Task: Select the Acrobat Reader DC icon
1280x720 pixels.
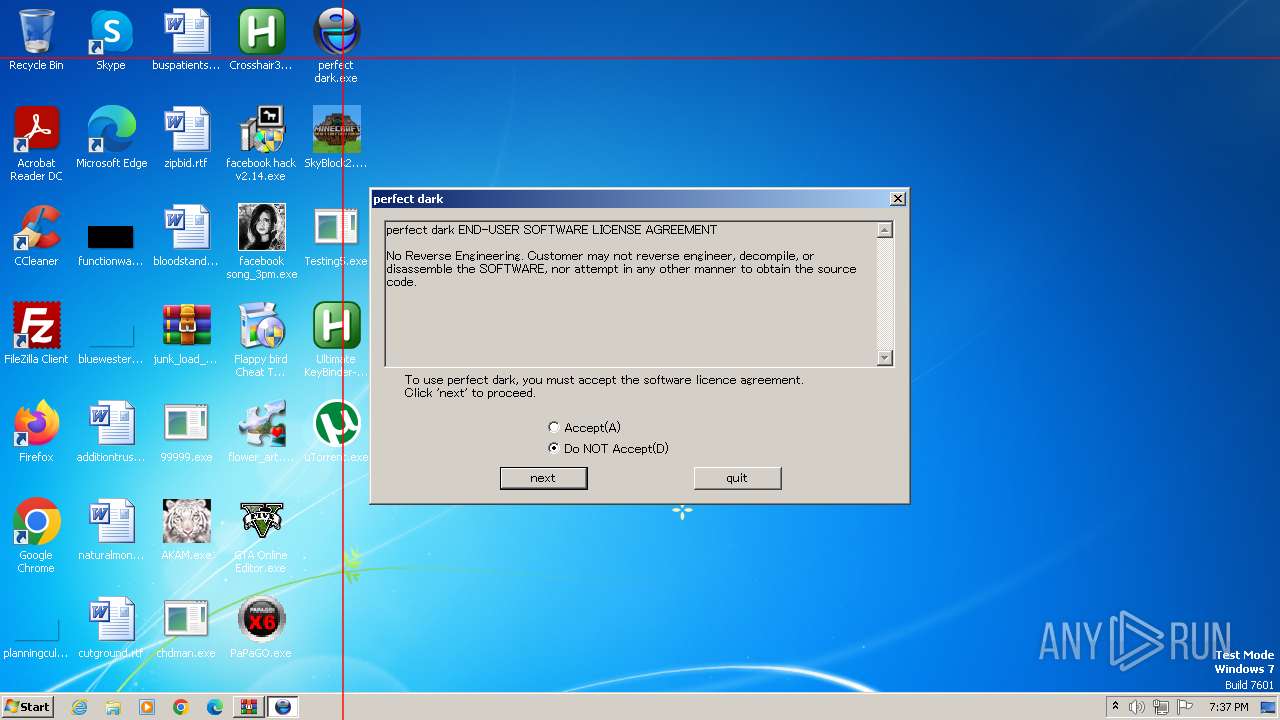Action: point(36,144)
